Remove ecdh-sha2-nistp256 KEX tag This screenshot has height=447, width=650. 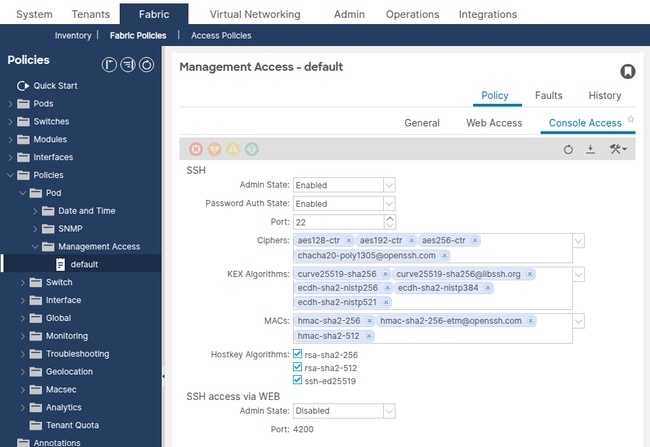[x=387, y=288]
